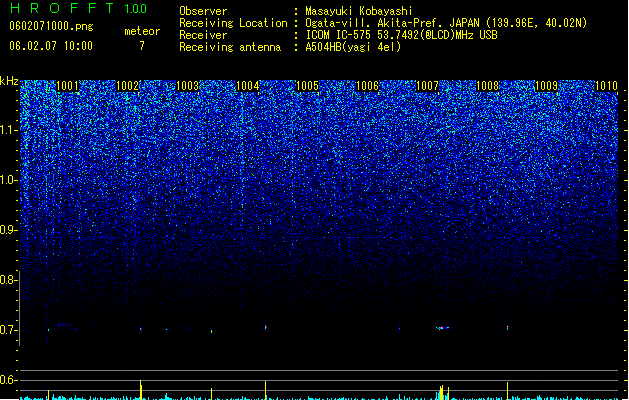Click the 1009 time marker label

pyautogui.click(x=547, y=86)
